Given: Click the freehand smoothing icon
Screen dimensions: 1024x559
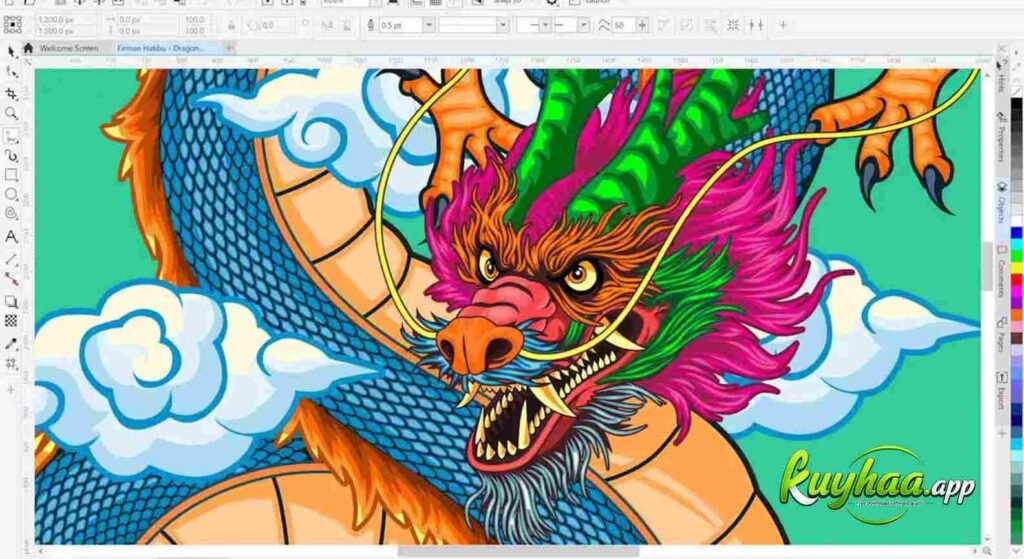Looking at the screenshot, I should 604,25.
